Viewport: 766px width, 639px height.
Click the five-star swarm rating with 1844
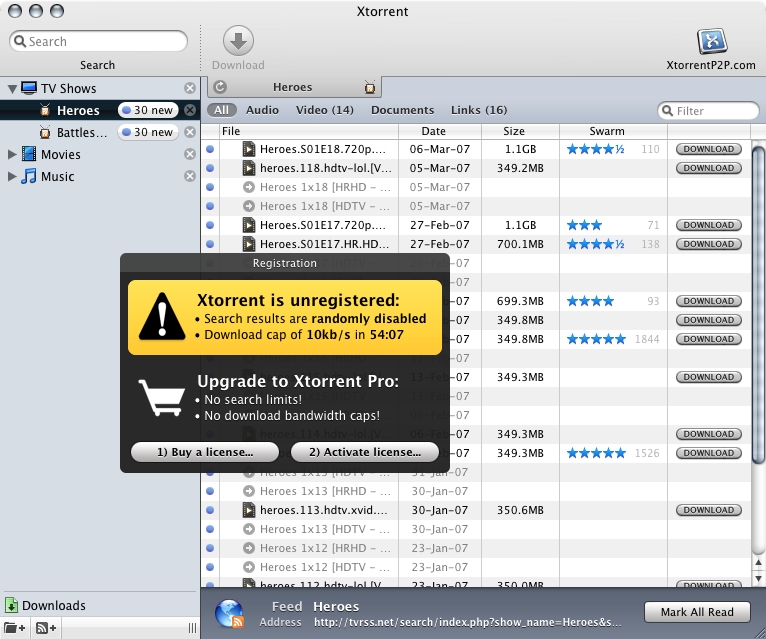[596, 339]
